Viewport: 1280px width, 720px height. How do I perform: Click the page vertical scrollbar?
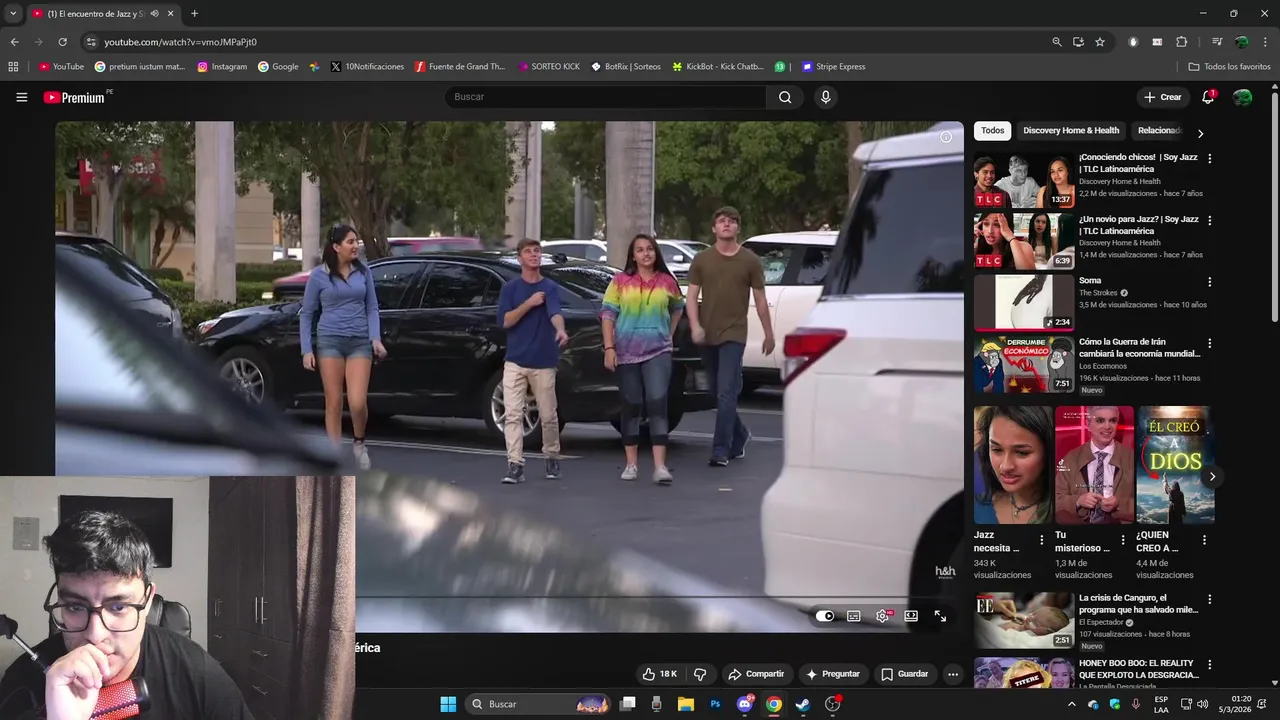(x=1274, y=208)
